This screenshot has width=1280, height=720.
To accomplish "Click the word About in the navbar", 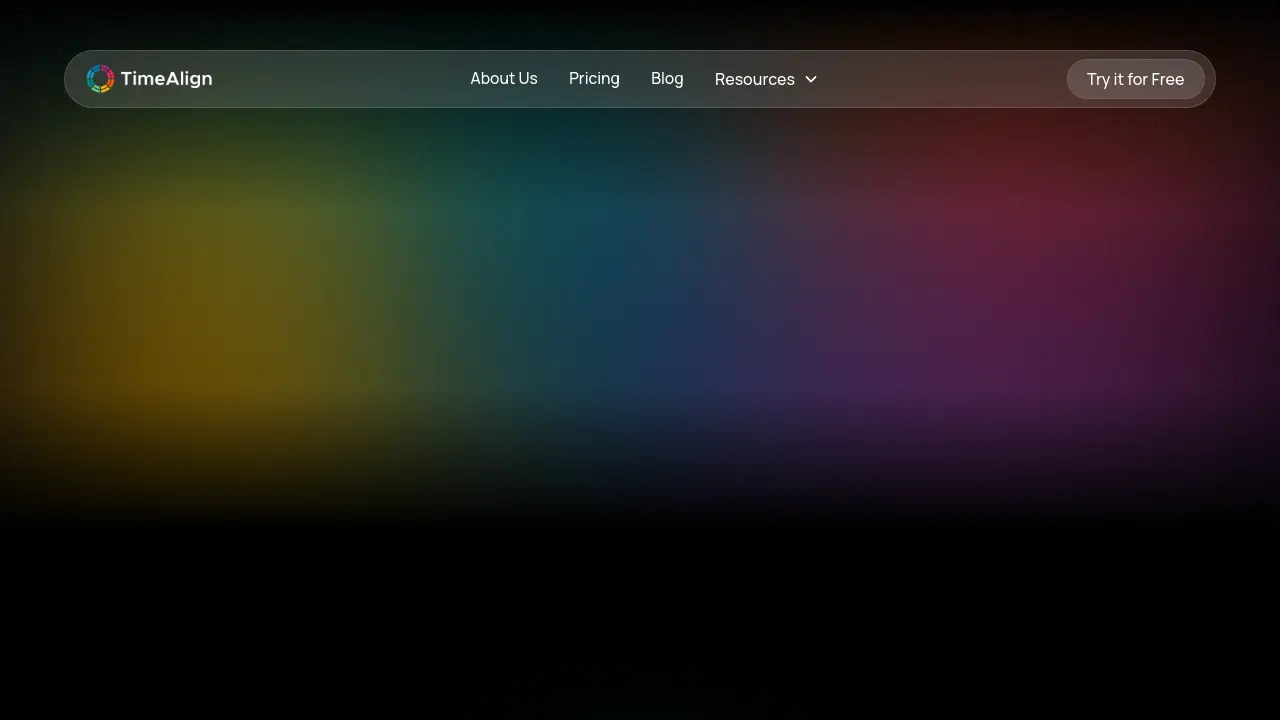I will click(491, 79).
